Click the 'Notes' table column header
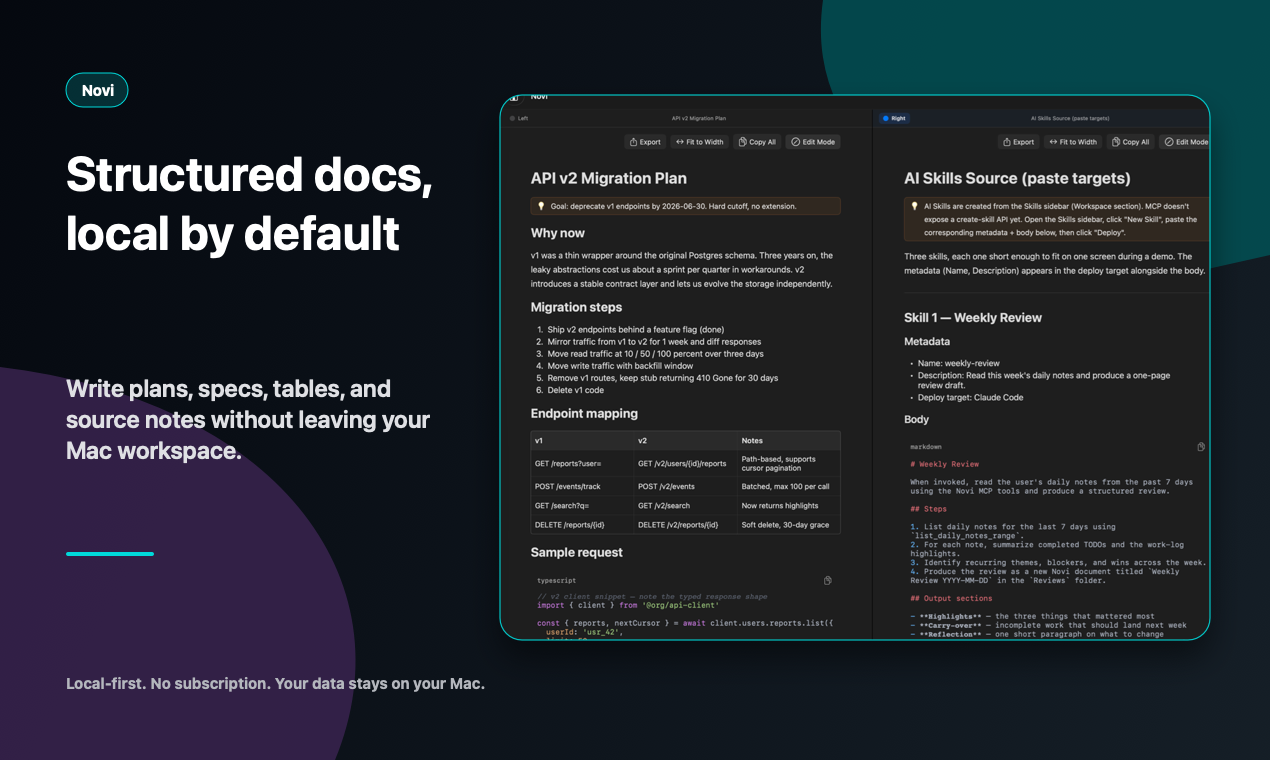1270x760 pixels. [x=789, y=440]
